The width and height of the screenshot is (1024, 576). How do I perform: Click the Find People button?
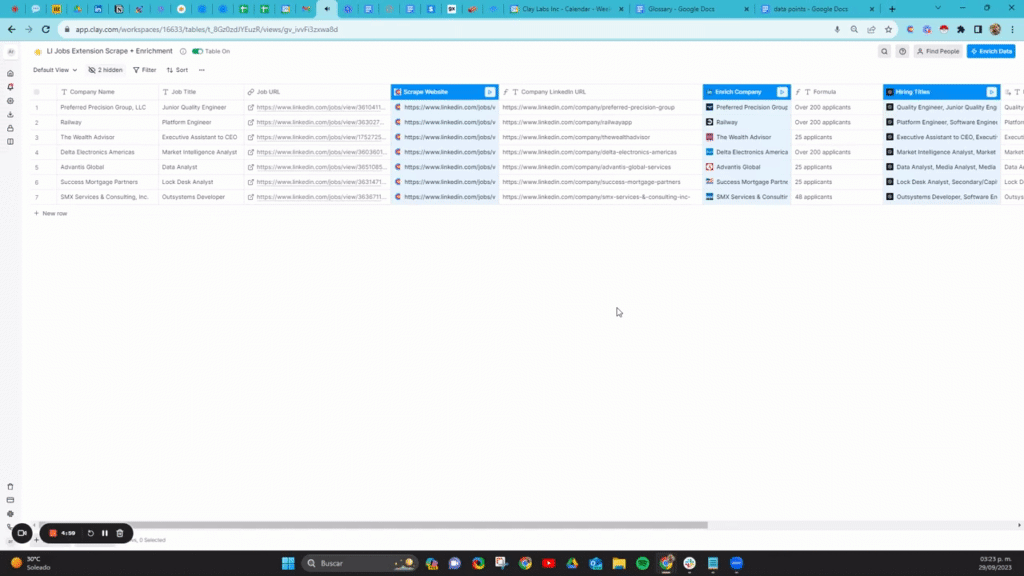coord(940,51)
